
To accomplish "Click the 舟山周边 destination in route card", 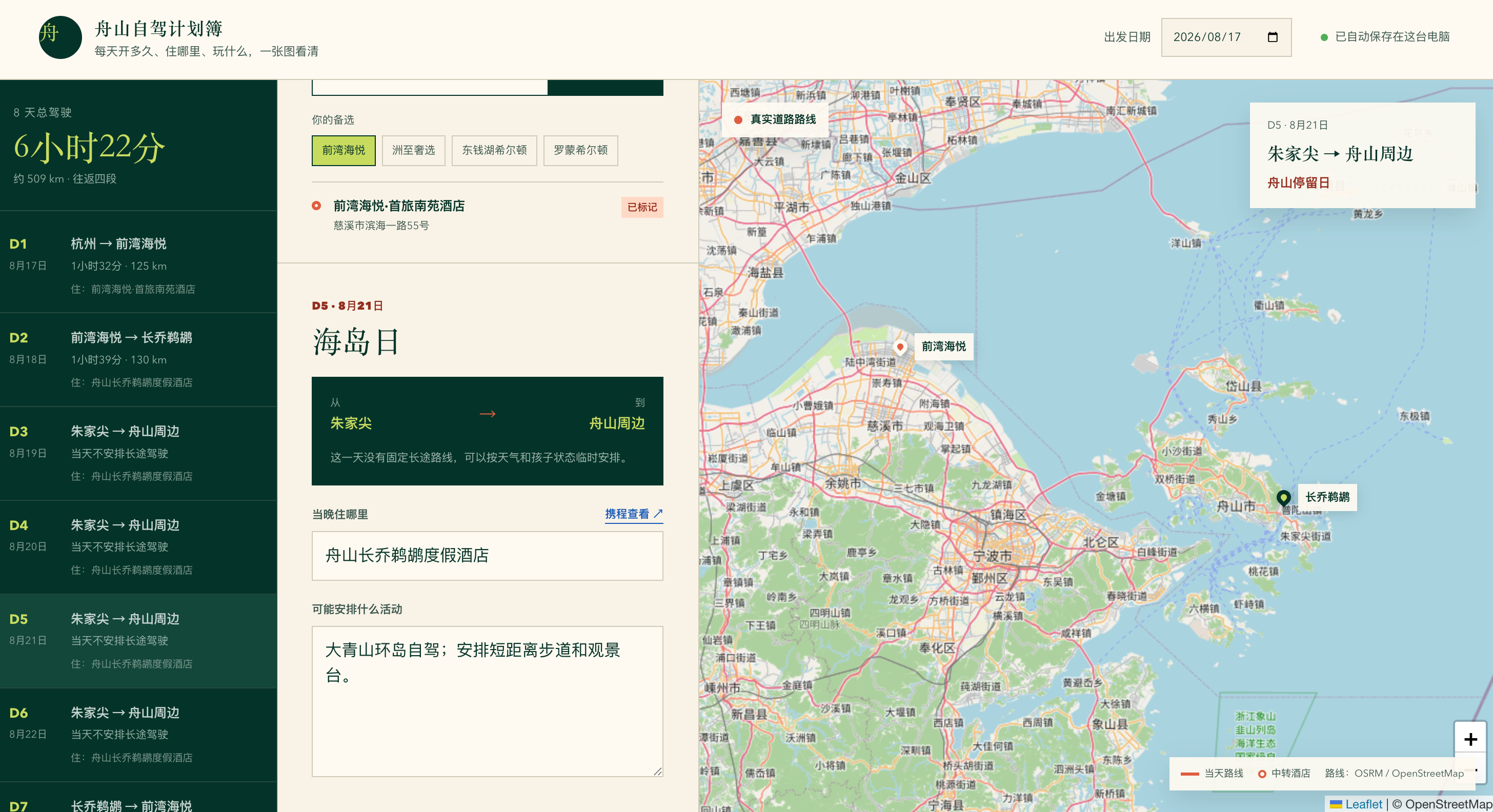I will (617, 423).
